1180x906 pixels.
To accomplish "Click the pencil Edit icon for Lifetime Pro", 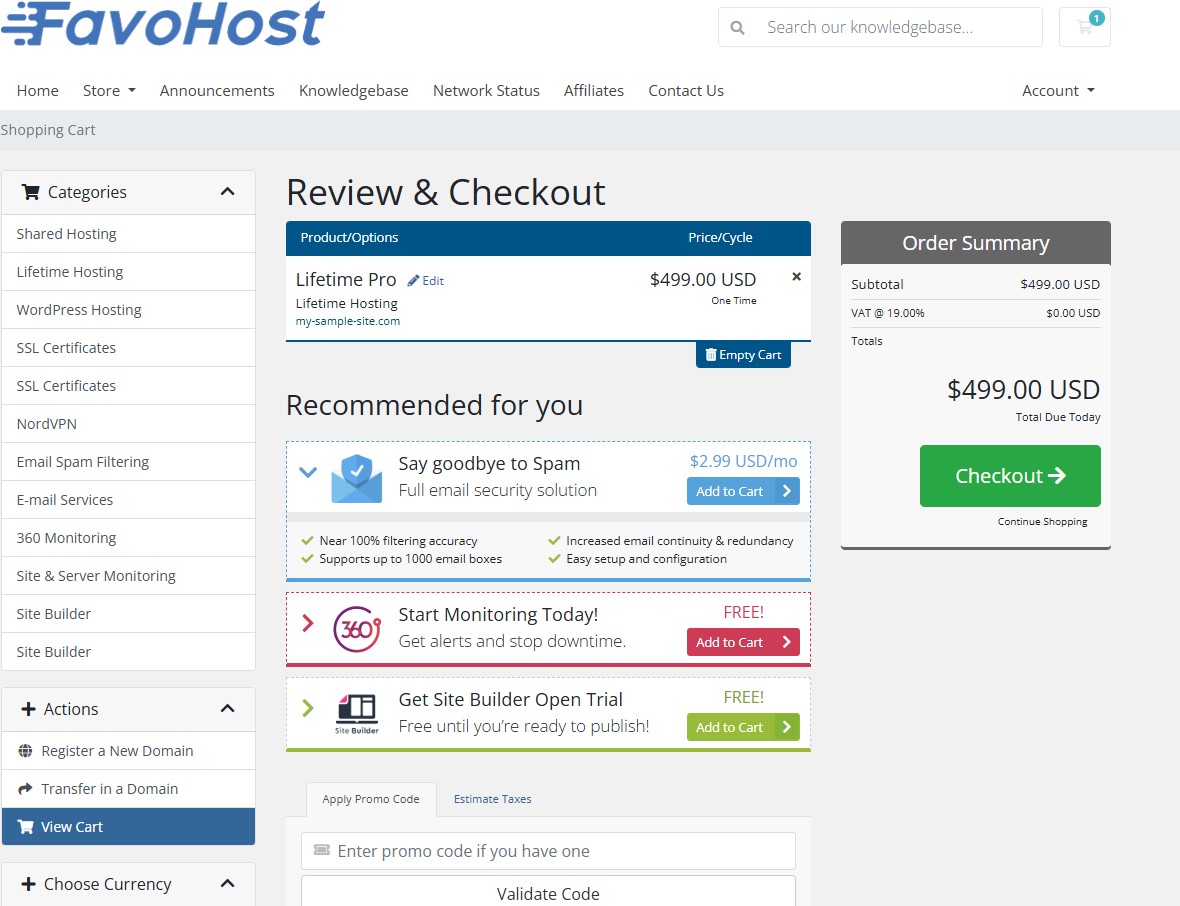I will 414,281.
